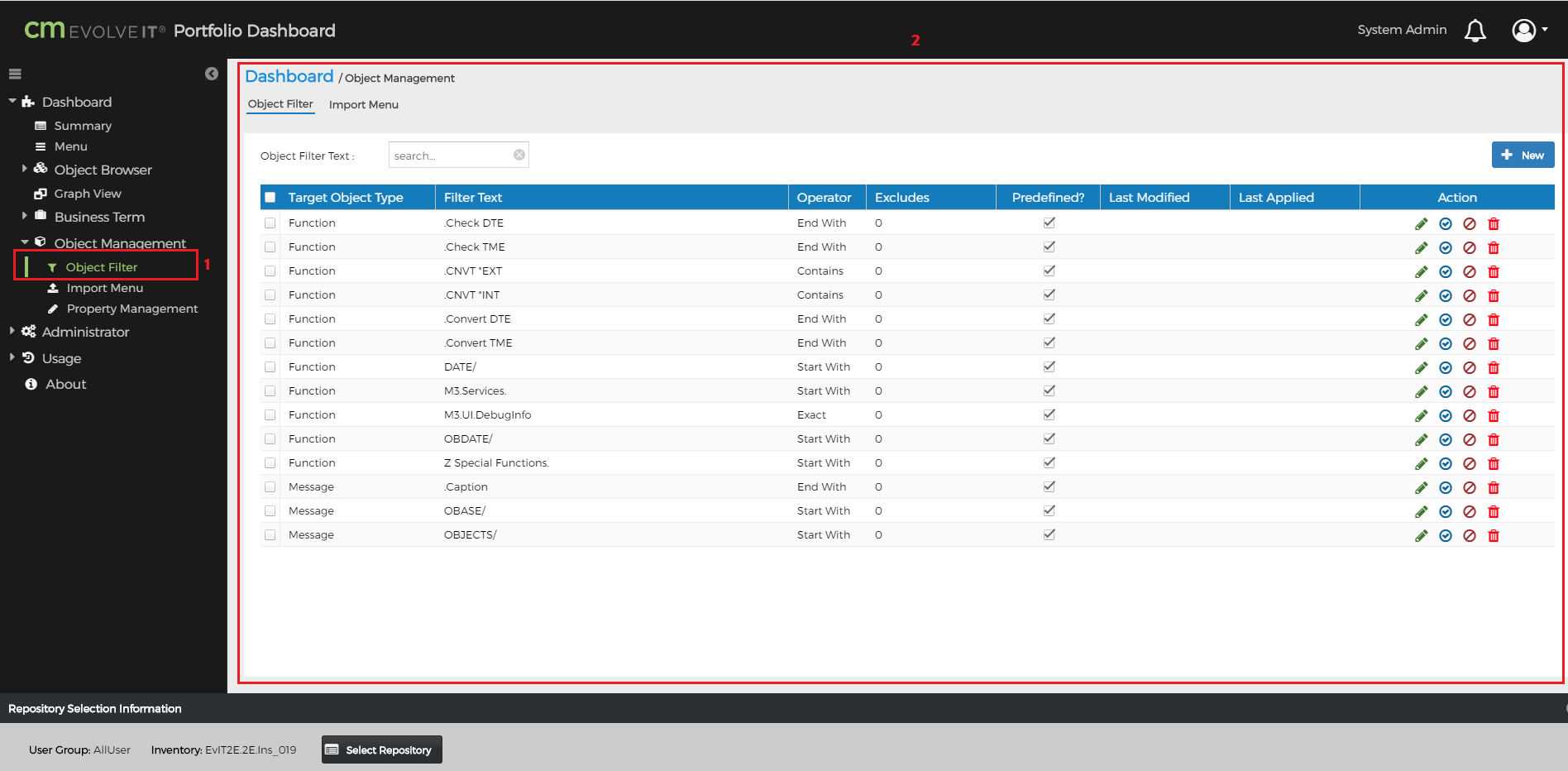This screenshot has width=1568, height=771.
Task: Delete the M3.Services. filter
Action: (x=1494, y=391)
